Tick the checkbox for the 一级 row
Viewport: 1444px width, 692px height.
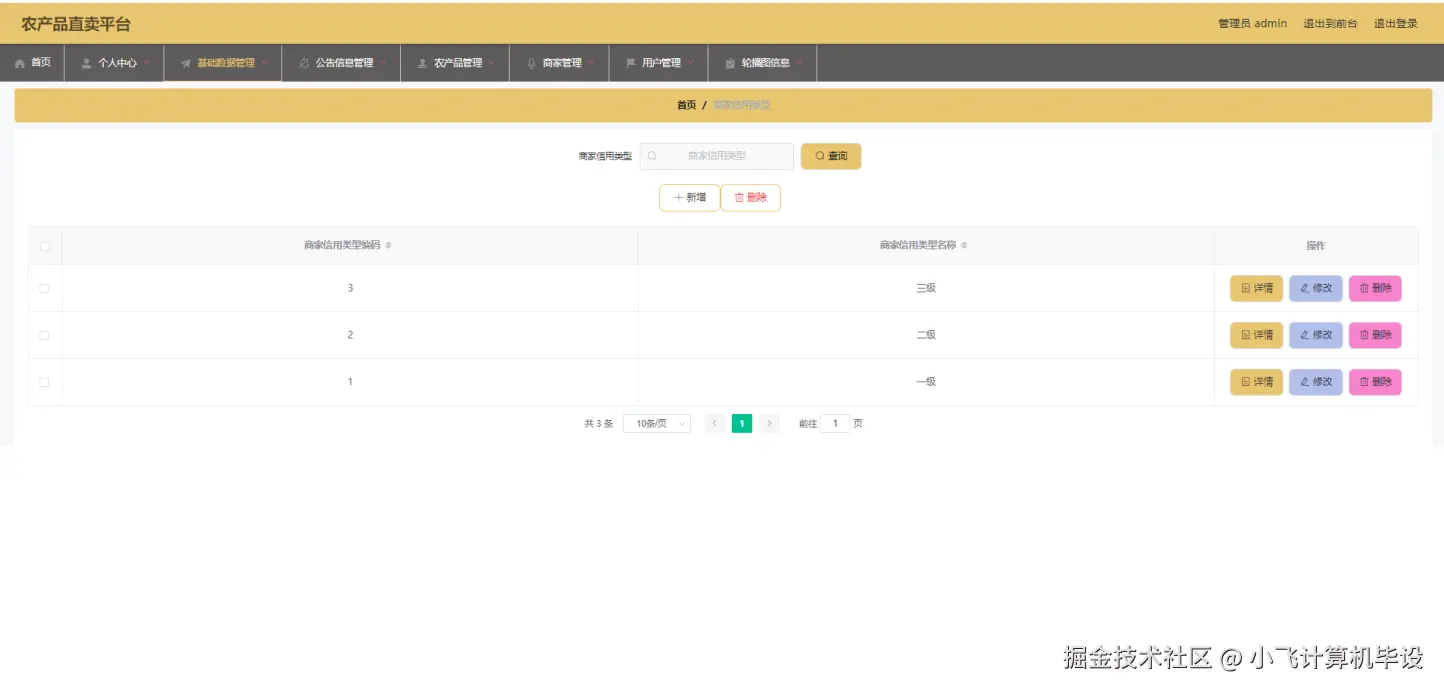[44, 382]
